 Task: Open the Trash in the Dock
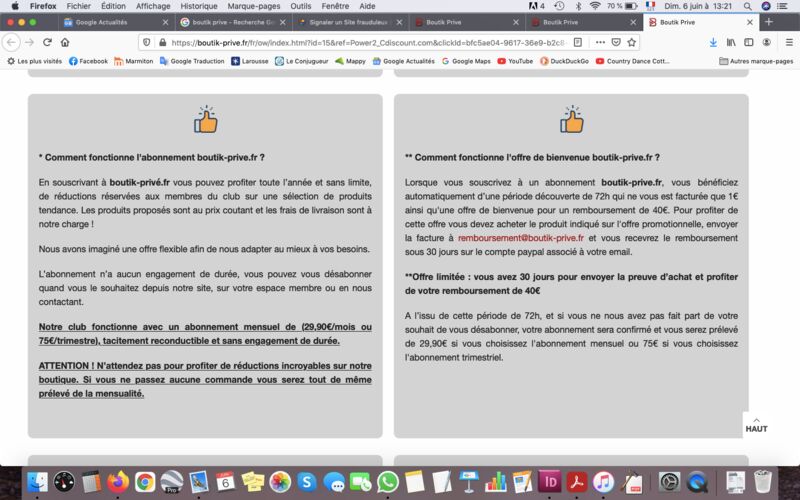tap(762, 482)
